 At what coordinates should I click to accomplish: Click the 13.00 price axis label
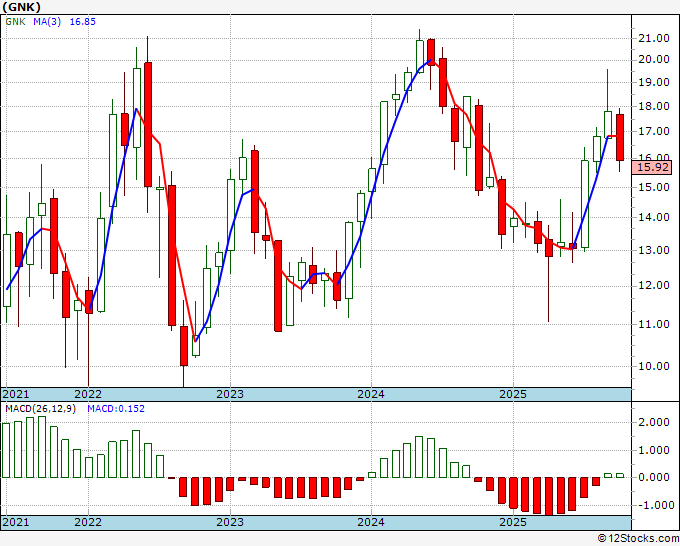click(654, 250)
